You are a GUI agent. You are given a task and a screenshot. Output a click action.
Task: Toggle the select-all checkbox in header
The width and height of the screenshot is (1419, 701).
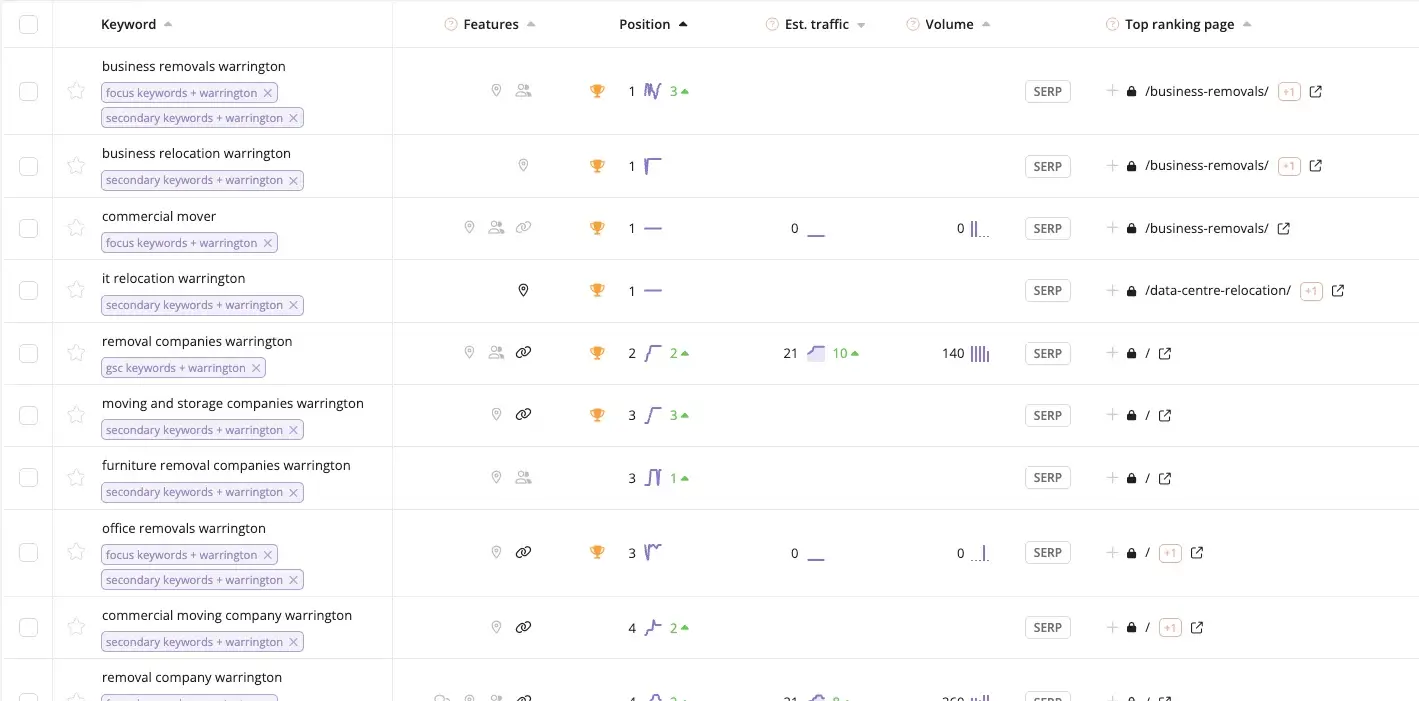click(x=28, y=25)
